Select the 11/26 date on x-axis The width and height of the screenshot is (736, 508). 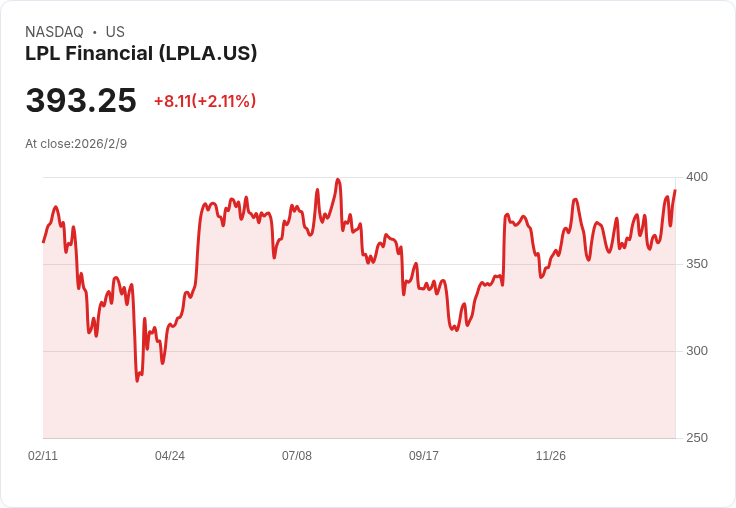point(551,455)
